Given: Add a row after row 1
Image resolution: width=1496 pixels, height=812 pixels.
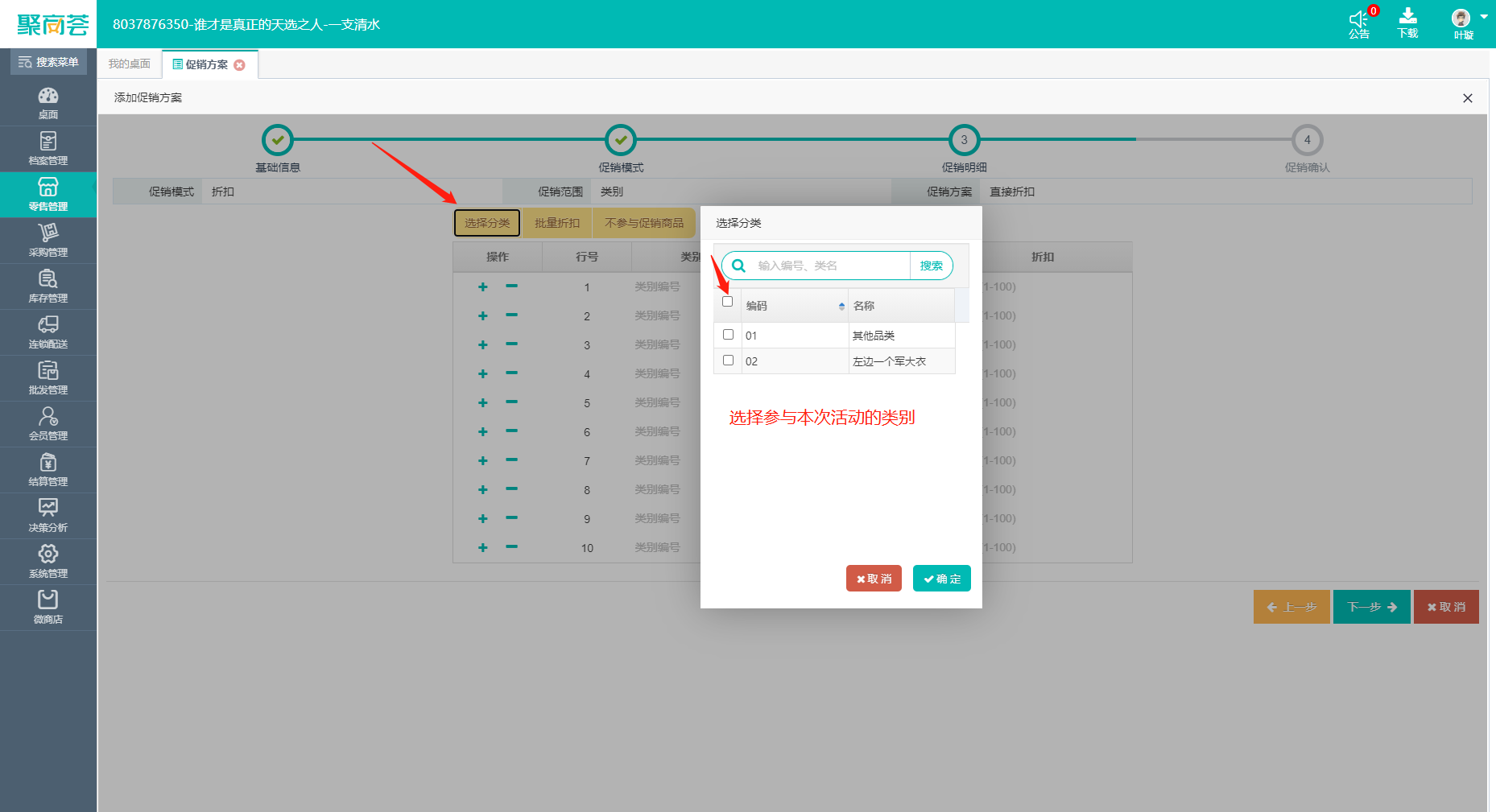Looking at the screenshot, I should [483, 286].
